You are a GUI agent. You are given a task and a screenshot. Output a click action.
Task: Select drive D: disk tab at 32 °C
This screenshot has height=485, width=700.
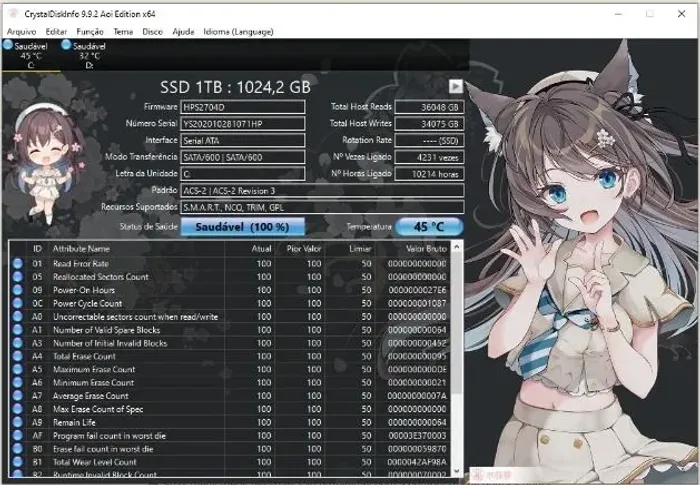click(x=89, y=55)
